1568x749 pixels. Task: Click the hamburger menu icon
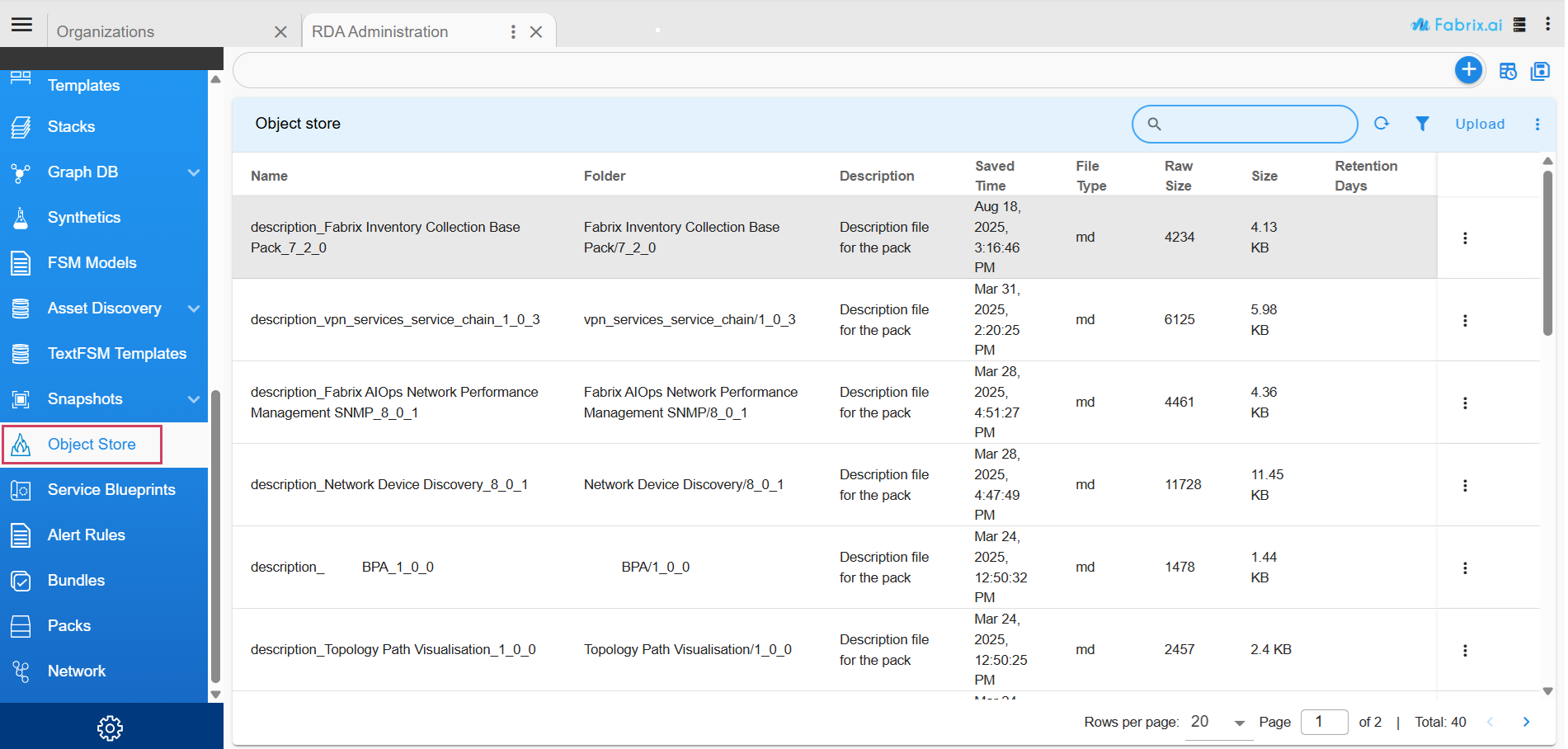tap(22, 25)
